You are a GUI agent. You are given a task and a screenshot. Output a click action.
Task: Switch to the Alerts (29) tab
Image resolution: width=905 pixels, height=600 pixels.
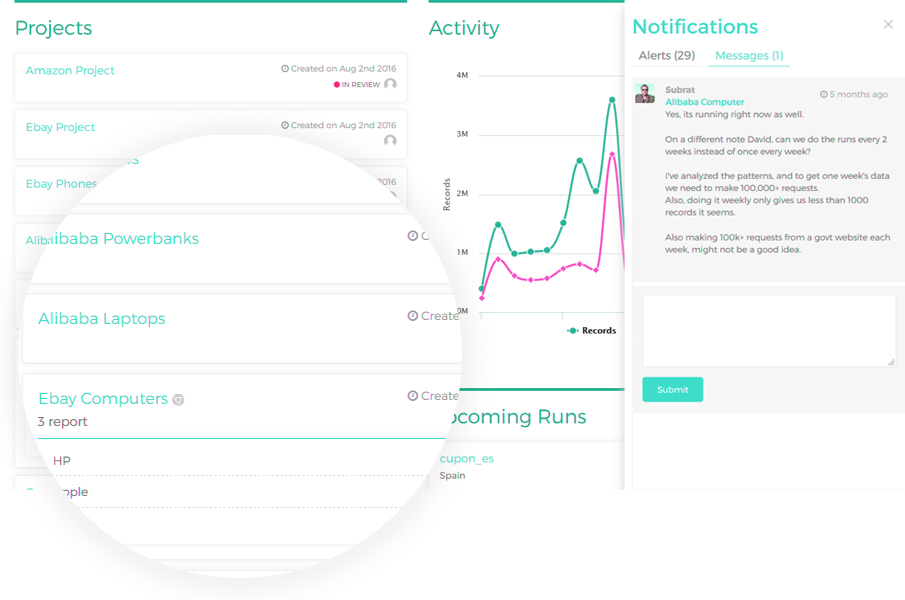[x=667, y=55]
